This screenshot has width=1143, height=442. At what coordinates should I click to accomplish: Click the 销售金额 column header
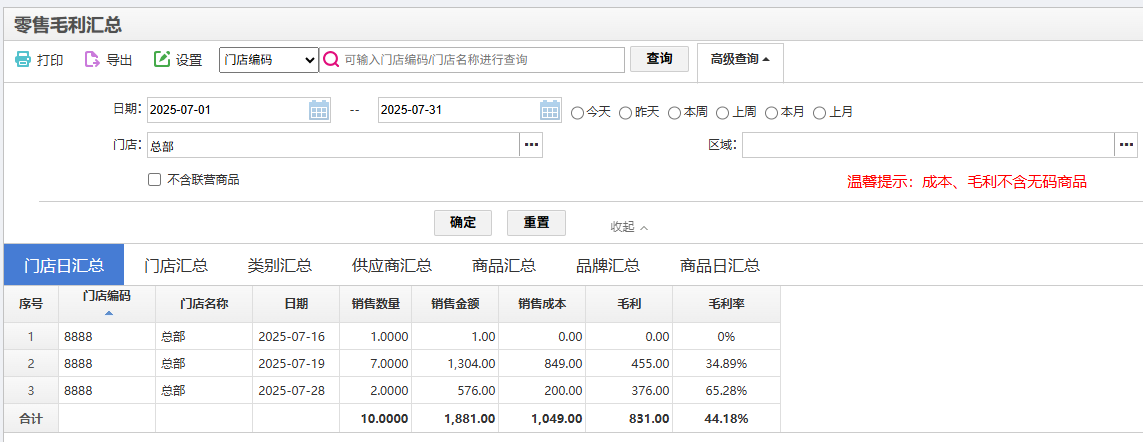coord(455,304)
